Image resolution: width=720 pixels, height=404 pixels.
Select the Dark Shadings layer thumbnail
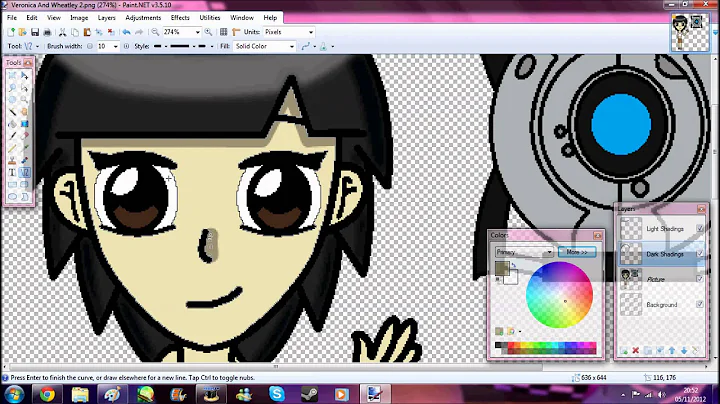[x=631, y=253]
